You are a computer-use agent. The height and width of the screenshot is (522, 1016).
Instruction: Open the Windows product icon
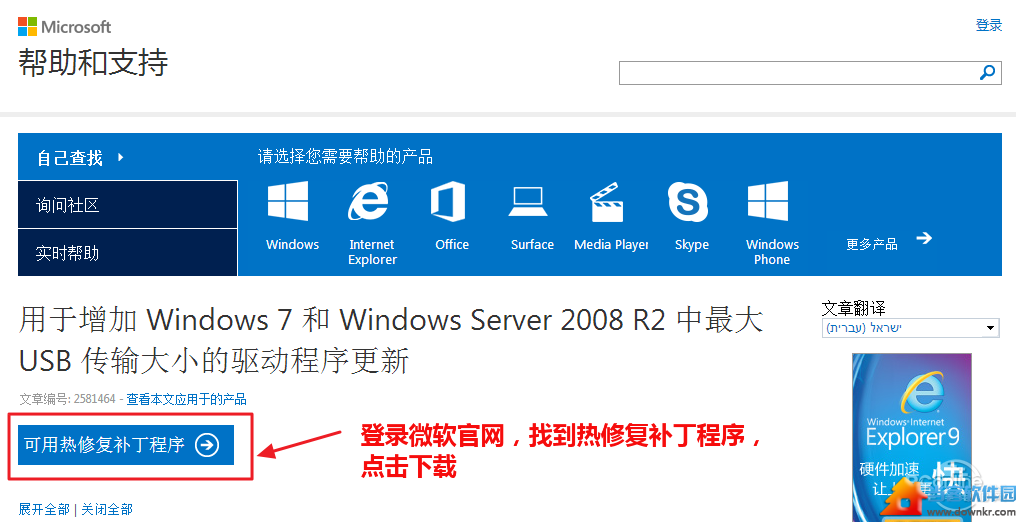[288, 201]
